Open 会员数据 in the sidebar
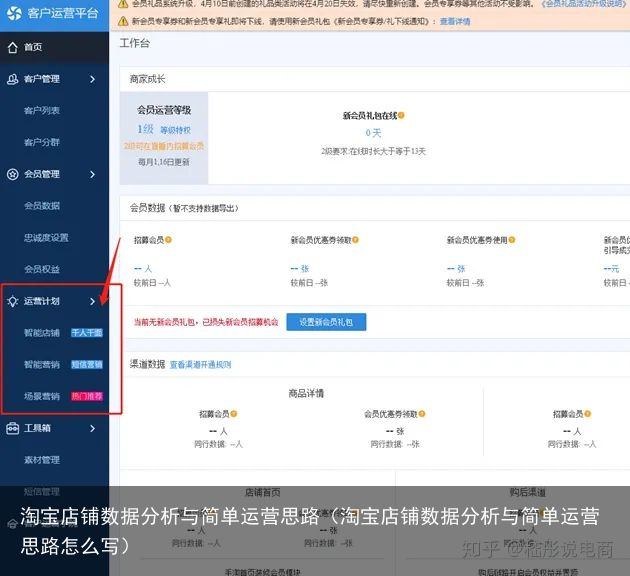The width and height of the screenshot is (630, 576). pyautogui.click(x=42, y=206)
